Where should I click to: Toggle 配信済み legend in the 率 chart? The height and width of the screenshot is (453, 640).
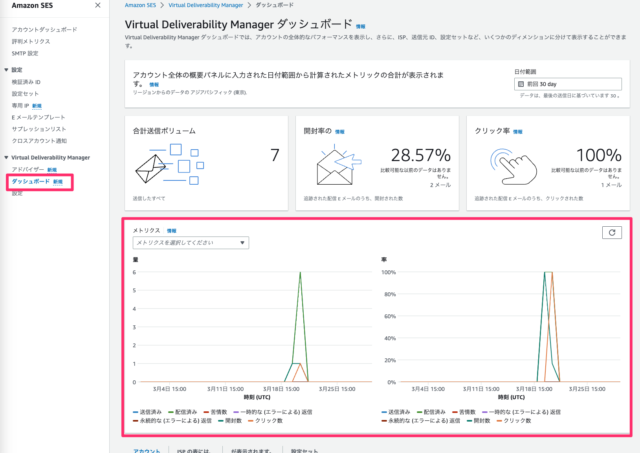point(431,412)
